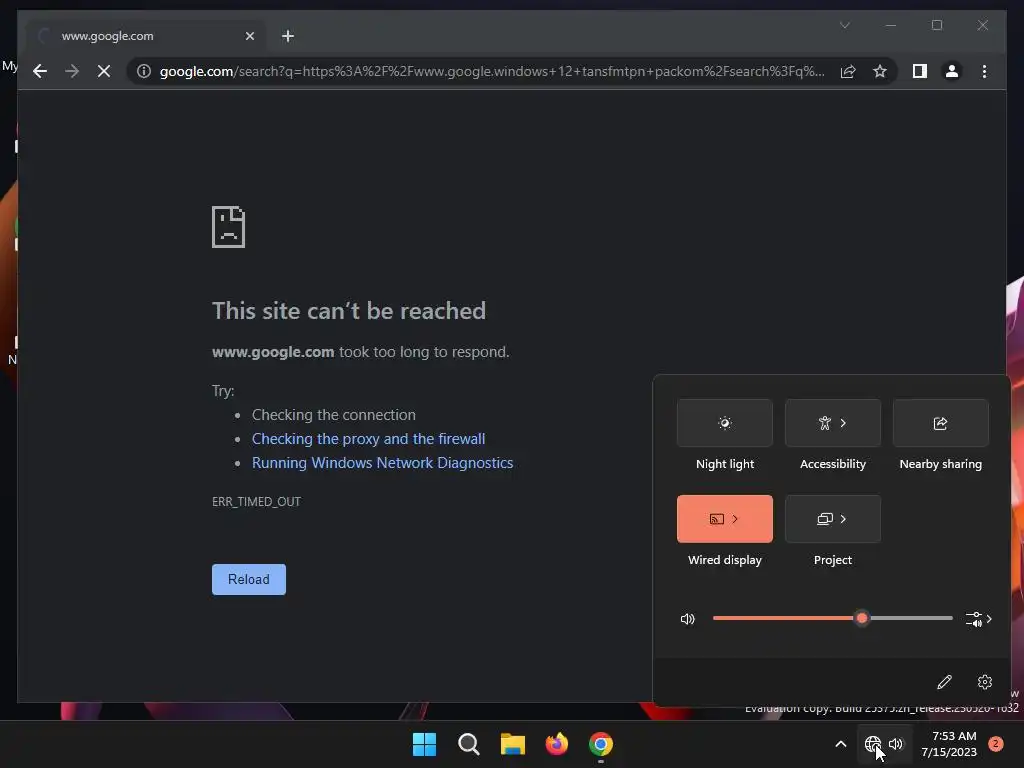The image size is (1024, 768).
Task: Show hidden tray icons chevron
Action: coord(840,744)
